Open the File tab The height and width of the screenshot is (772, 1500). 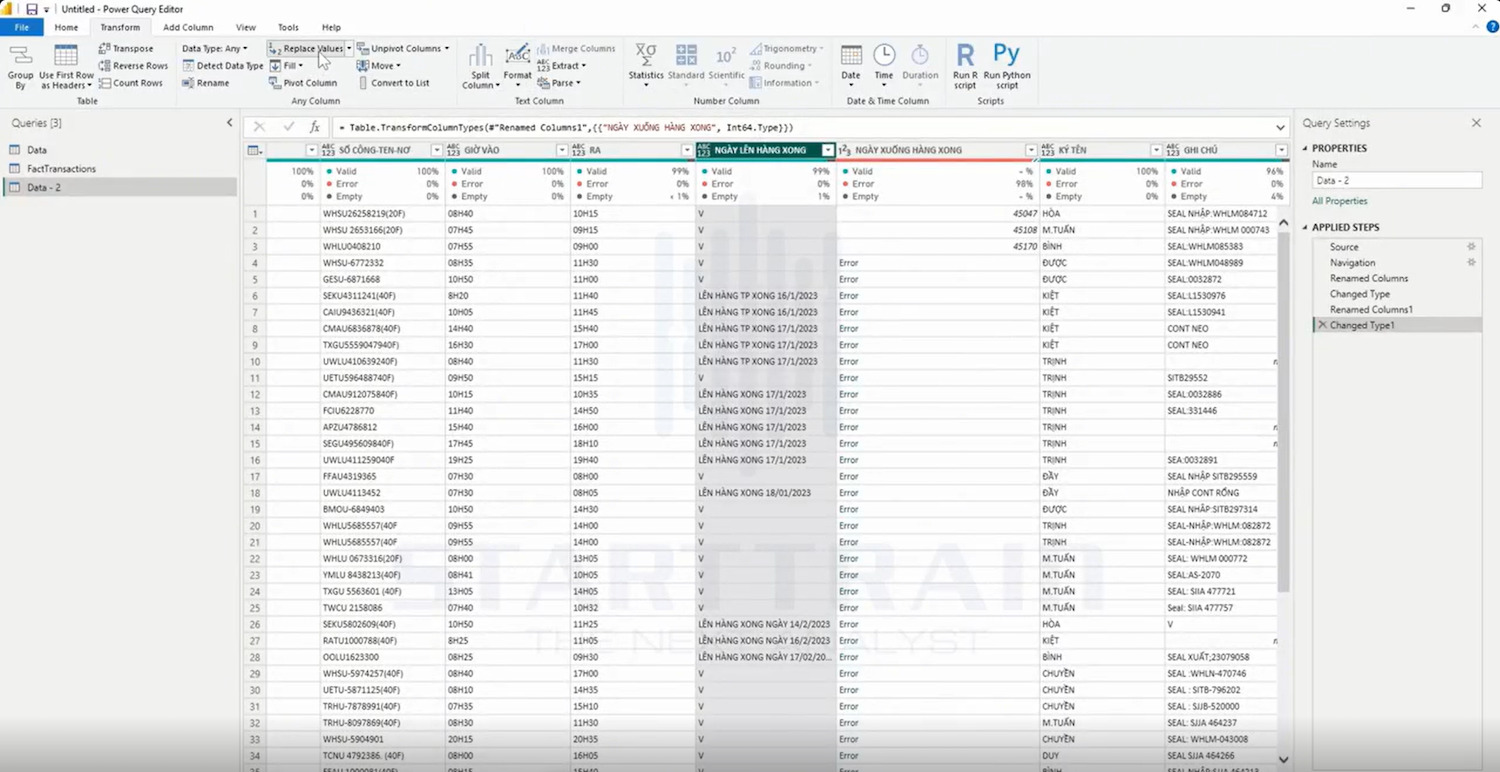click(x=22, y=27)
